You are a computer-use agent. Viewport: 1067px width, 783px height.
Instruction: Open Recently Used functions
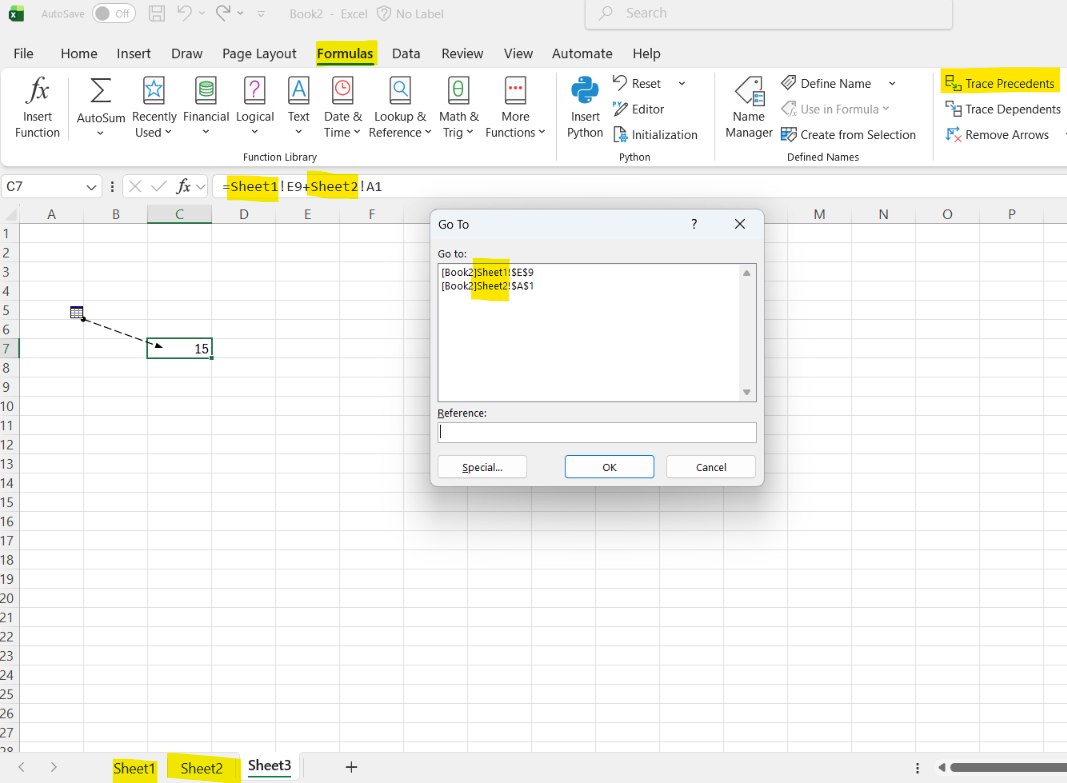pos(154,107)
